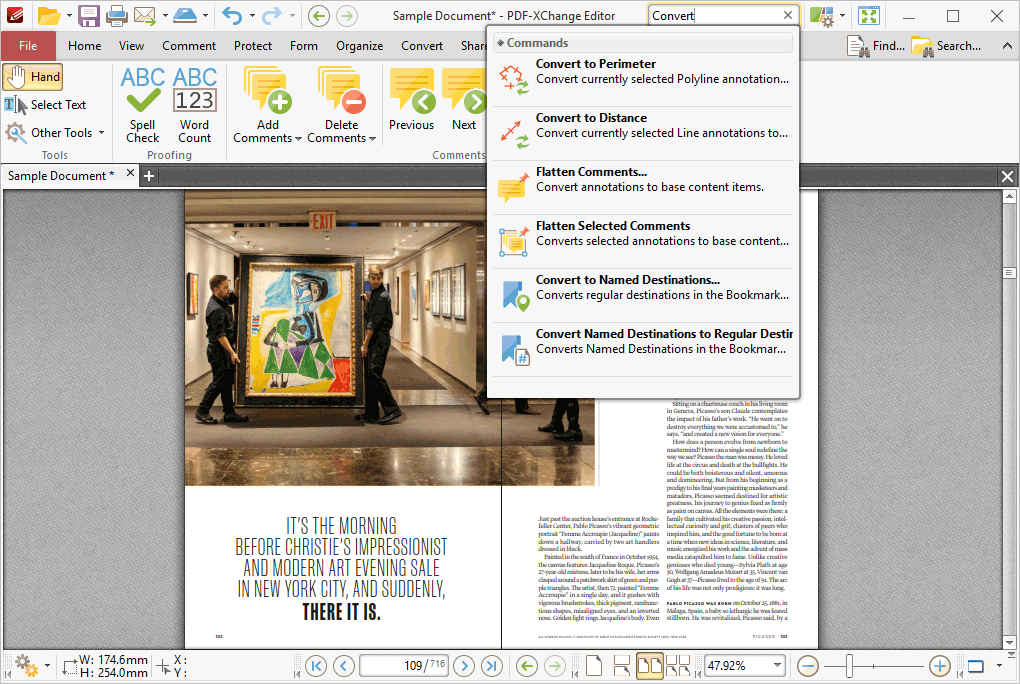
Task: Open the zoom level 47.92% combo box
Action: click(x=745, y=666)
